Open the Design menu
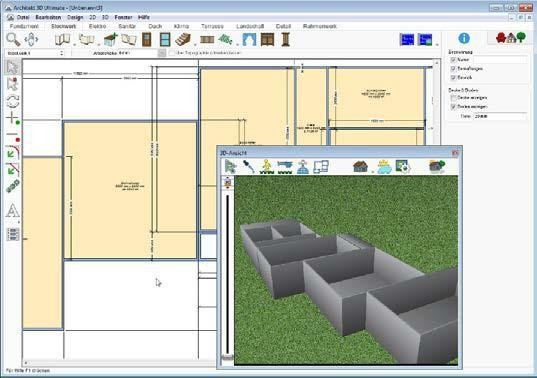 [x=75, y=17]
